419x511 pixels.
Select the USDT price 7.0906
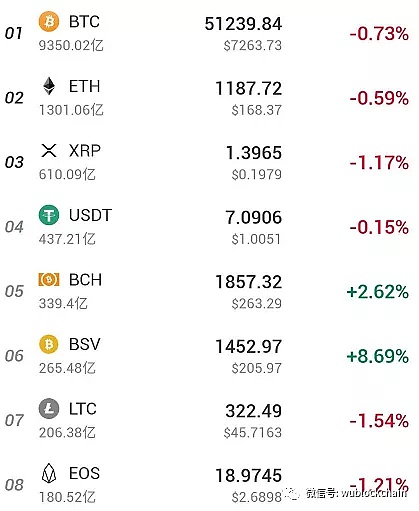coord(254,217)
